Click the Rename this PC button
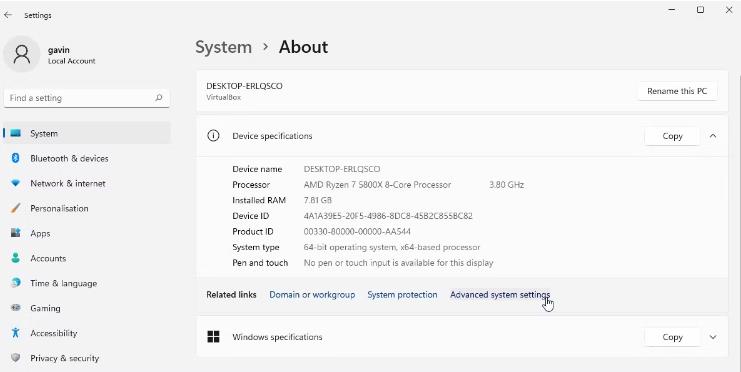Screen dimensions: 741x372 coord(677,91)
